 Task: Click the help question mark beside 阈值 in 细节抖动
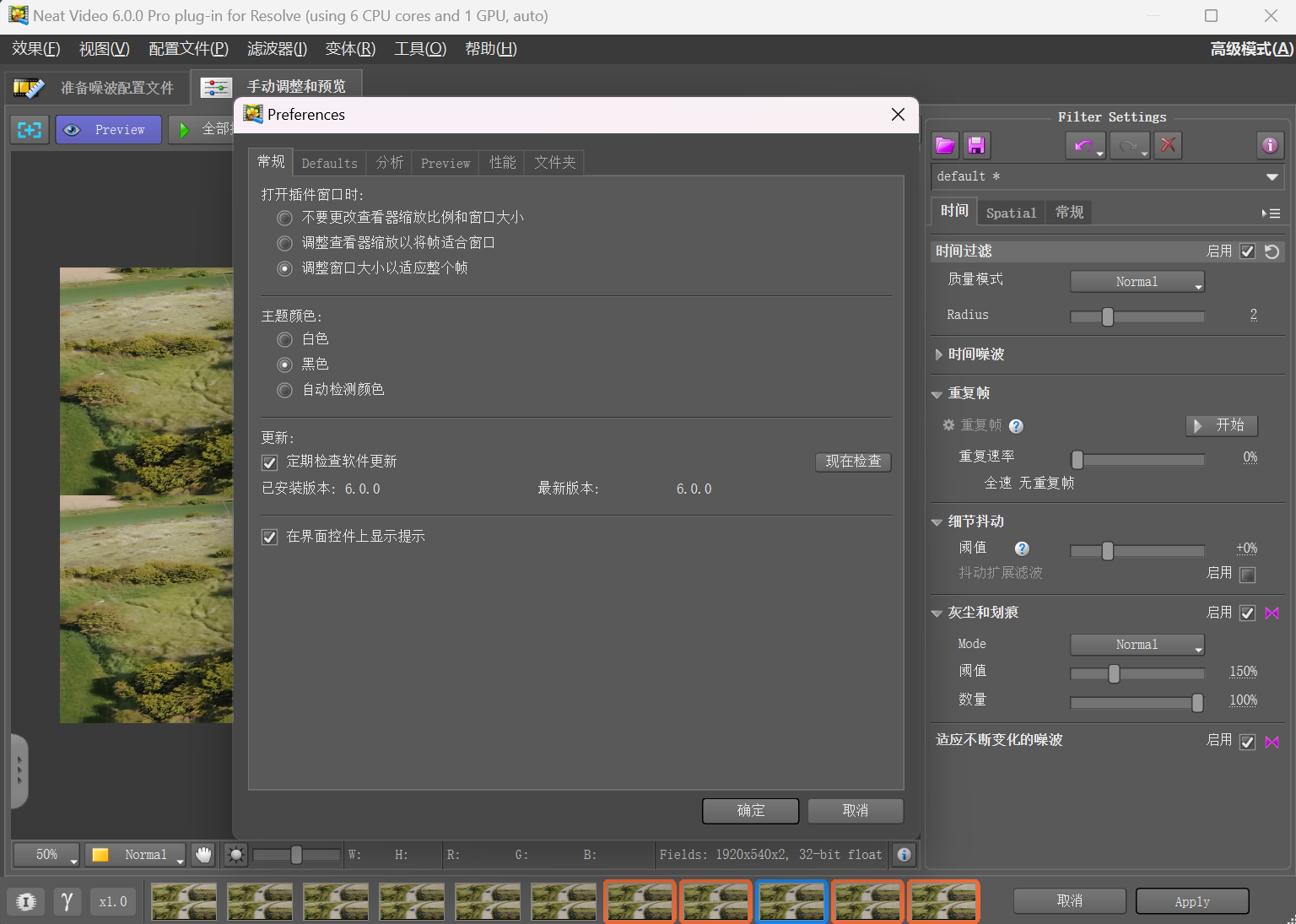1022,548
